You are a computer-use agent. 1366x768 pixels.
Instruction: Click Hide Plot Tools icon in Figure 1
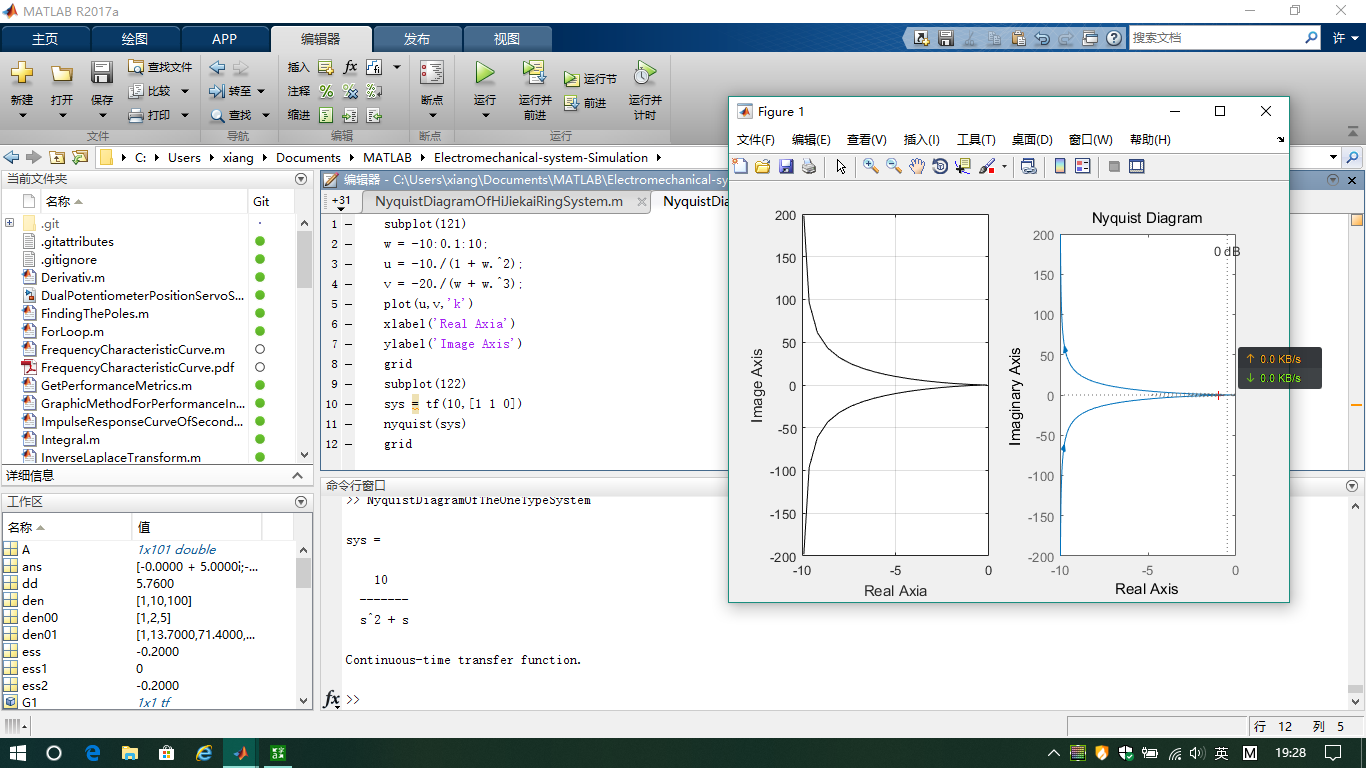[1114, 167]
